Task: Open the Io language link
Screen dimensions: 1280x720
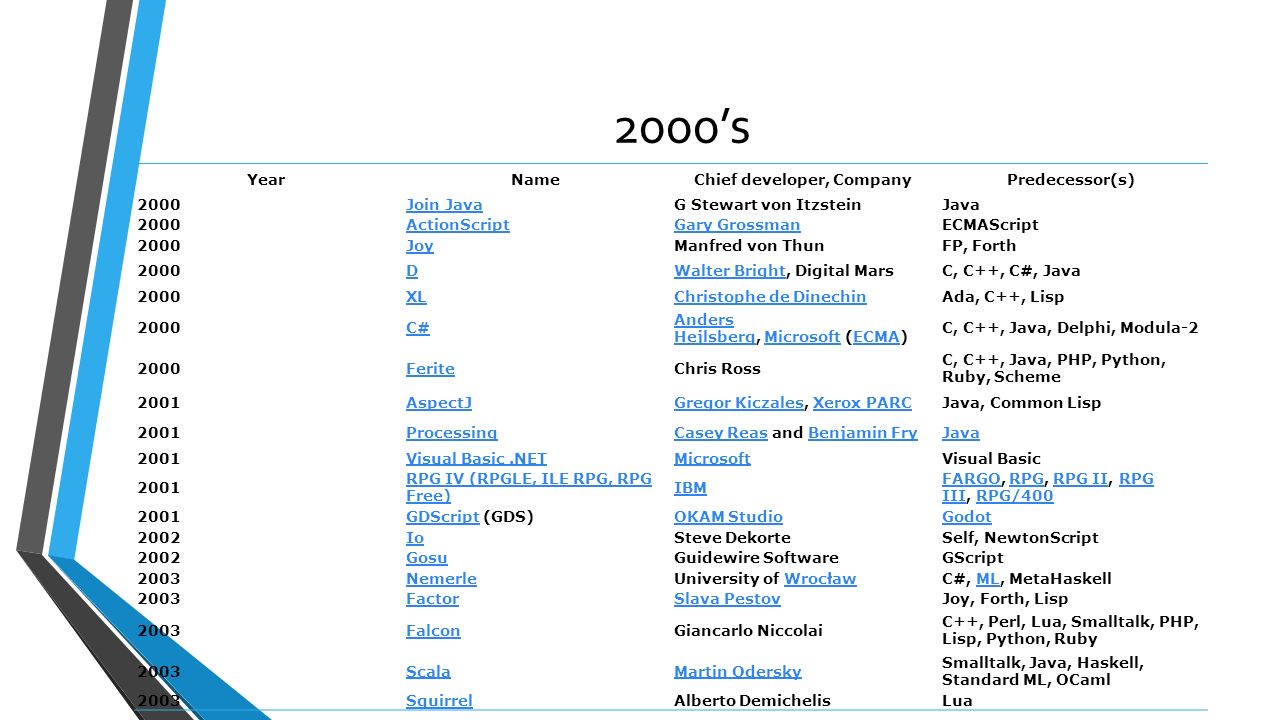Action: [415, 538]
